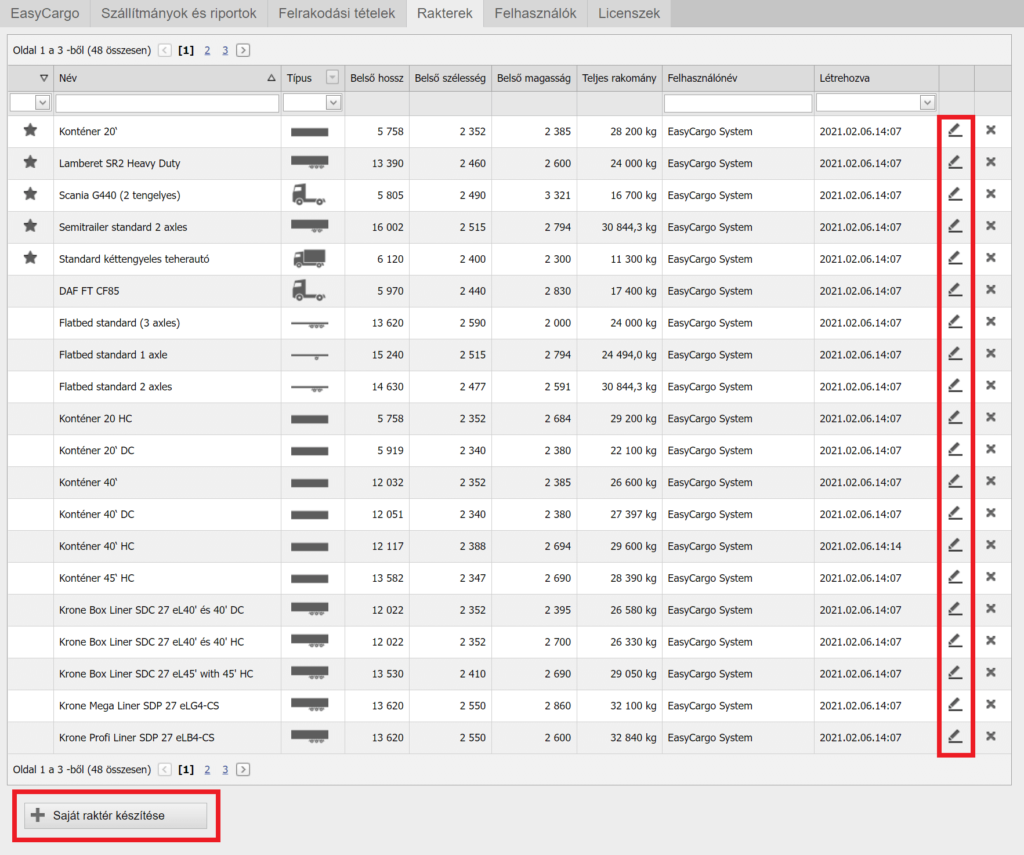Delete the Lamberet SR2 Heavy Duty row
Screen dimensions: 1024x855
click(x=991, y=162)
